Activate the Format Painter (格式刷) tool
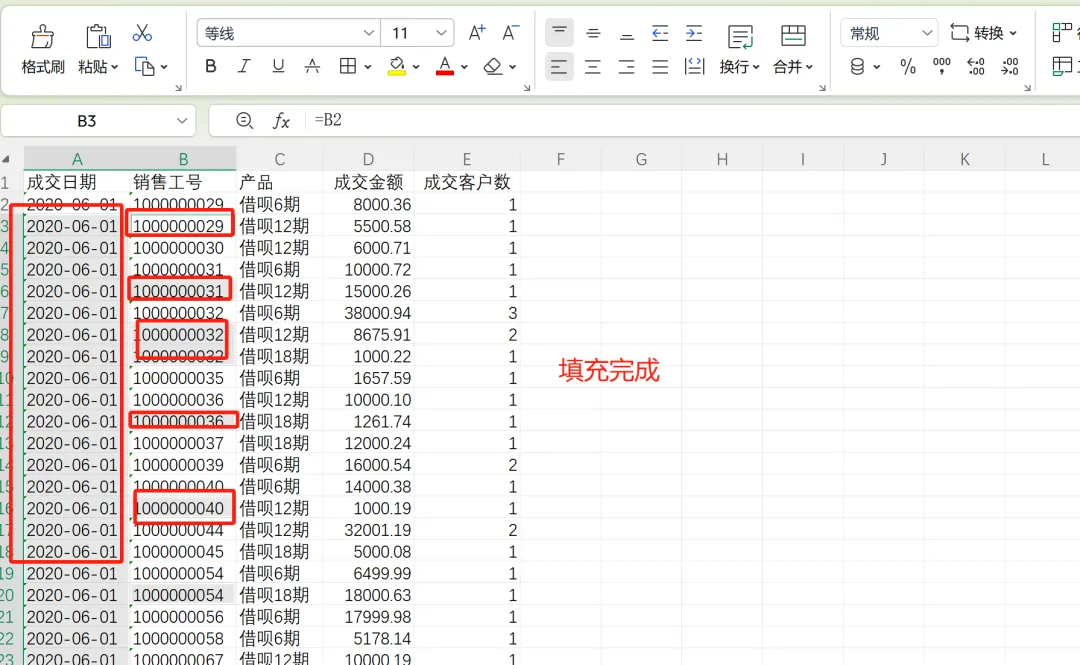The width and height of the screenshot is (1080, 665). tap(42, 49)
